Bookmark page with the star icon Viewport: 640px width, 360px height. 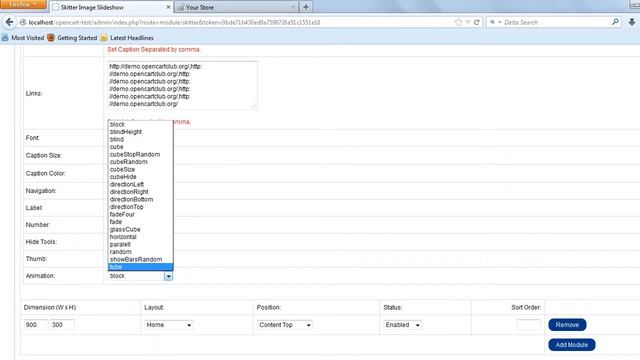coord(458,22)
